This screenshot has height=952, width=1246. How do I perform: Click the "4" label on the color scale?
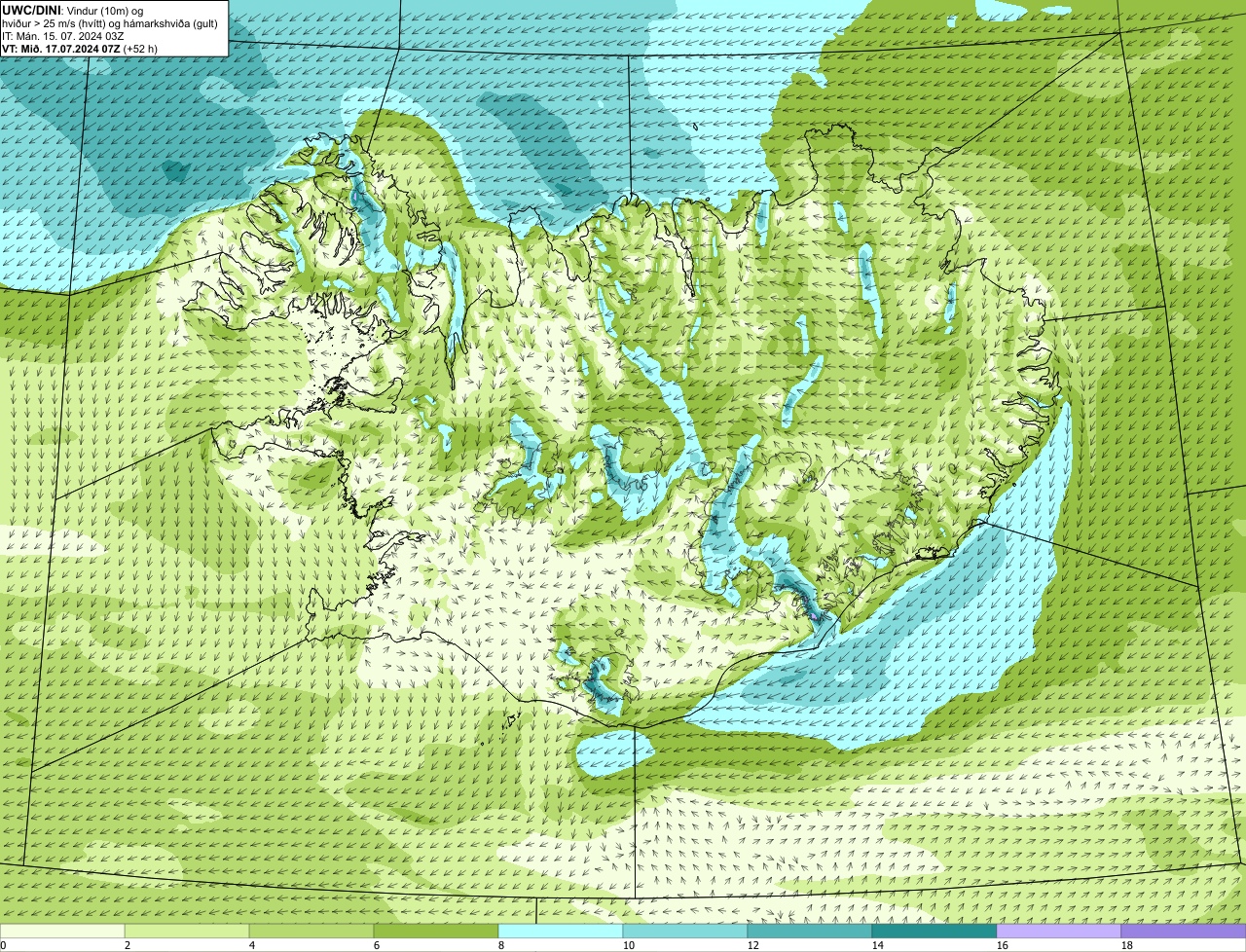point(252,945)
